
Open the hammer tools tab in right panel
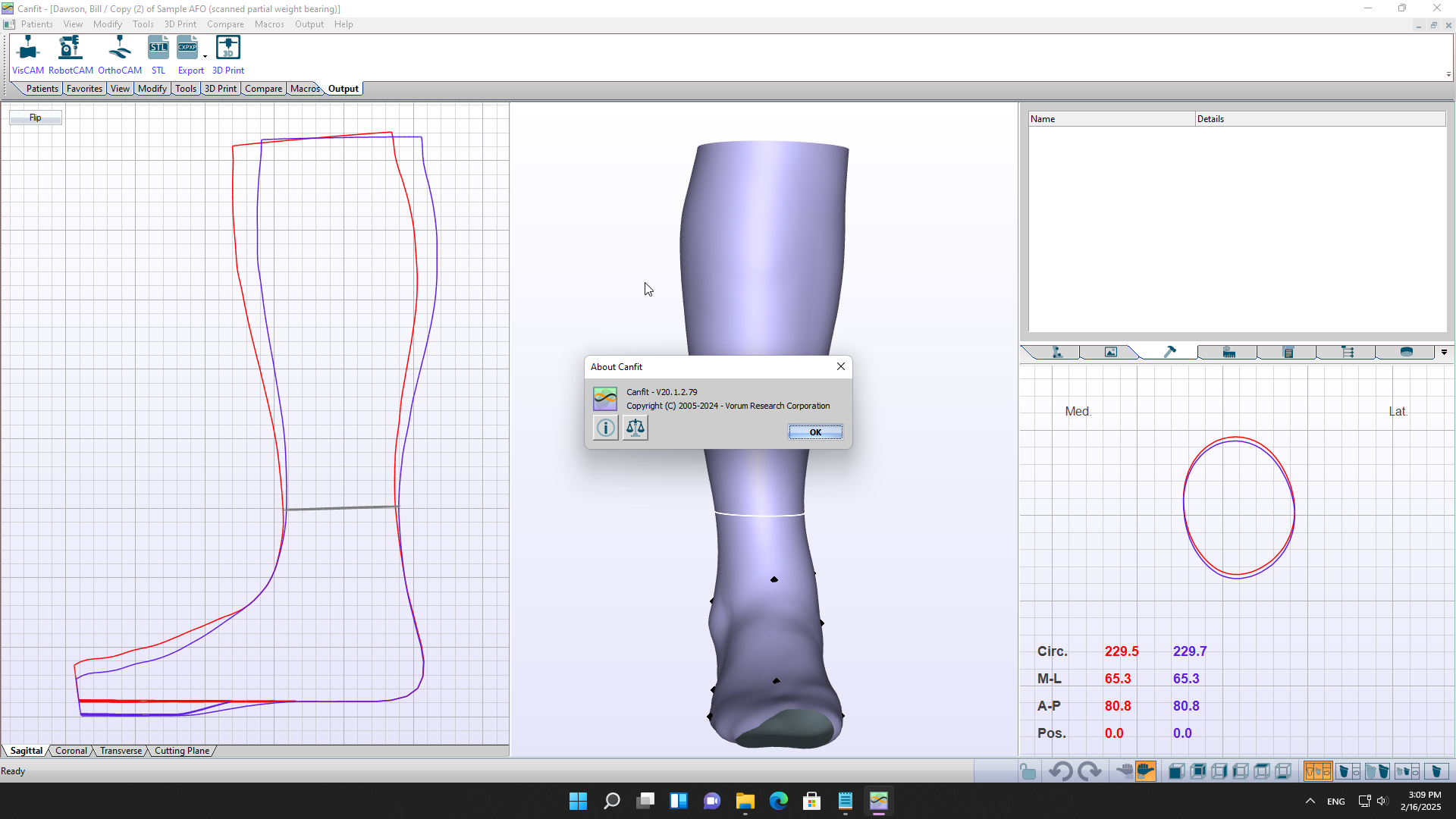[1169, 352]
